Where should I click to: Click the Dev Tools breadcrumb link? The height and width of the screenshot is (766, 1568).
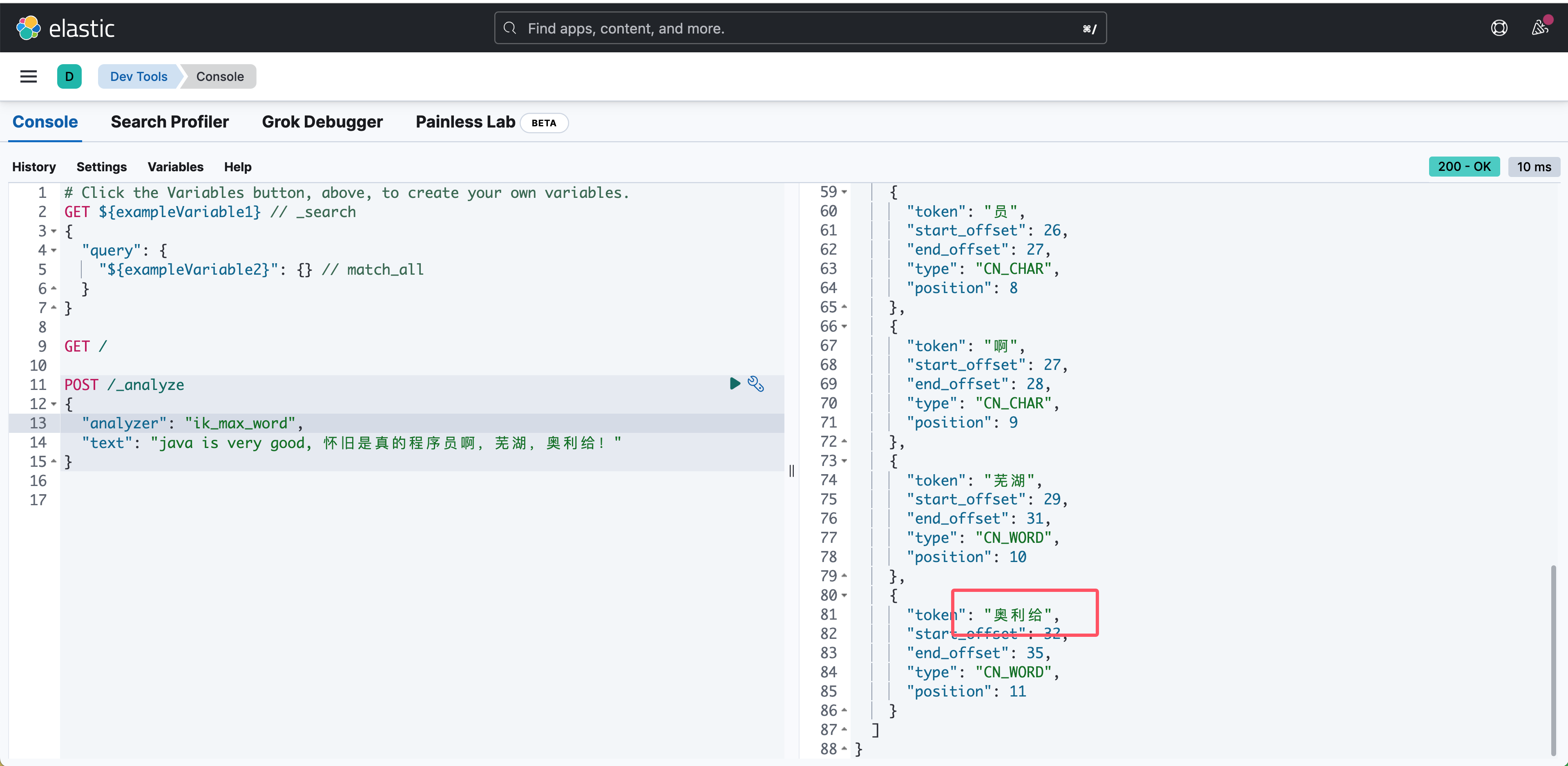pyautogui.click(x=139, y=77)
